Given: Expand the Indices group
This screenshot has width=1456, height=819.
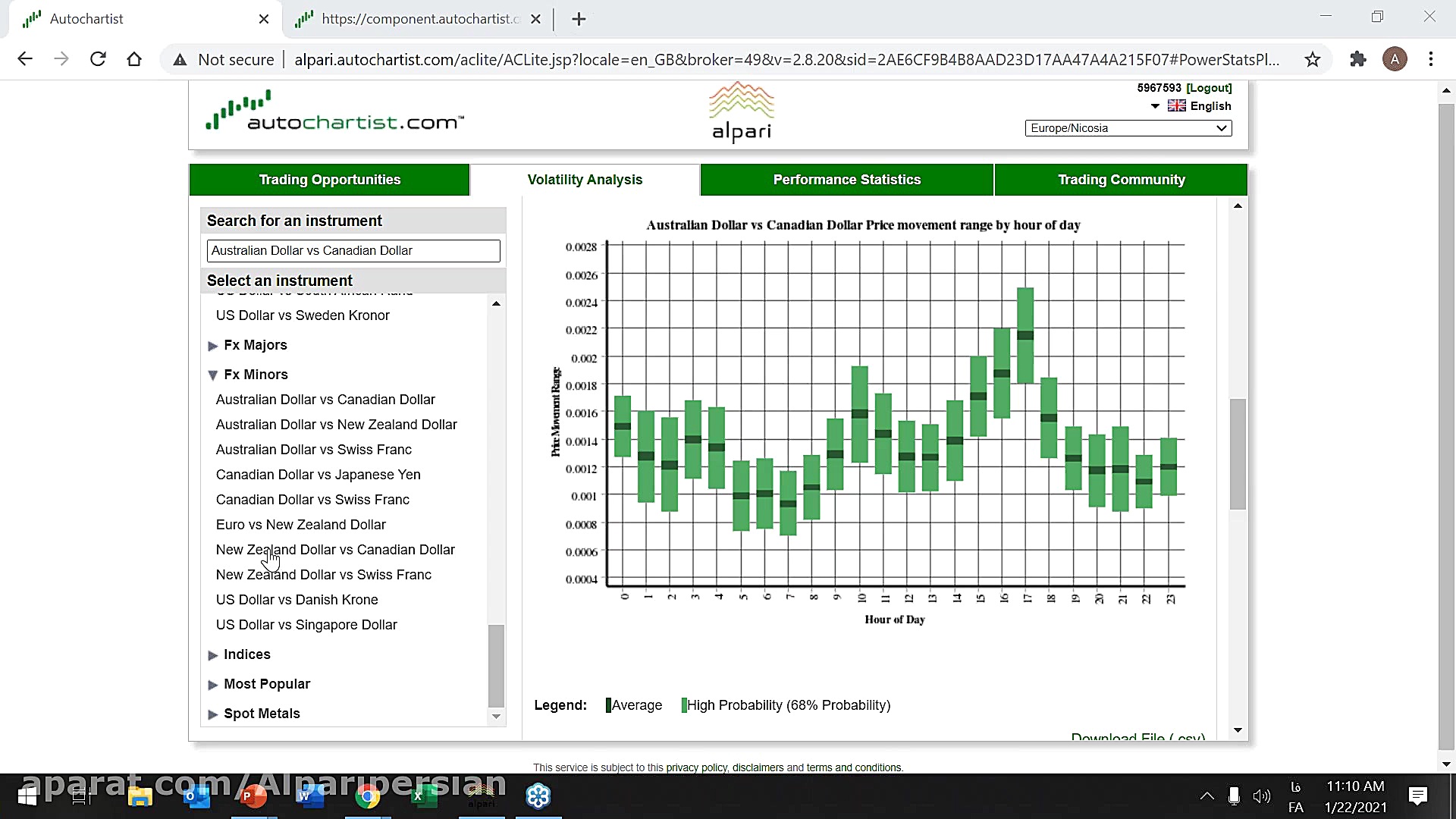Looking at the screenshot, I should [246, 654].
